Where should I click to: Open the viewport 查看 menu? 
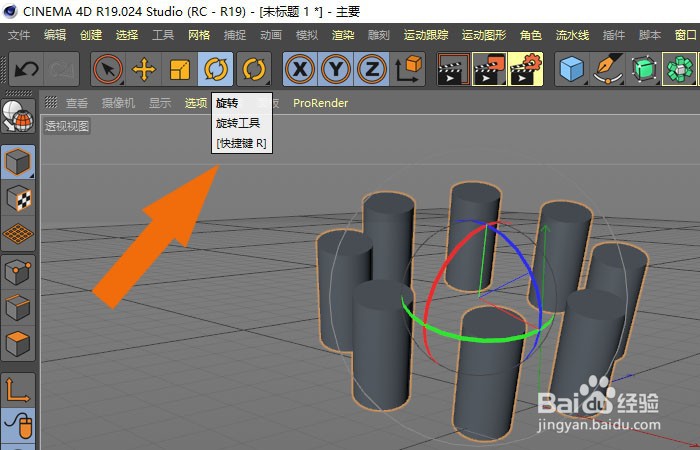pos(77,103)
